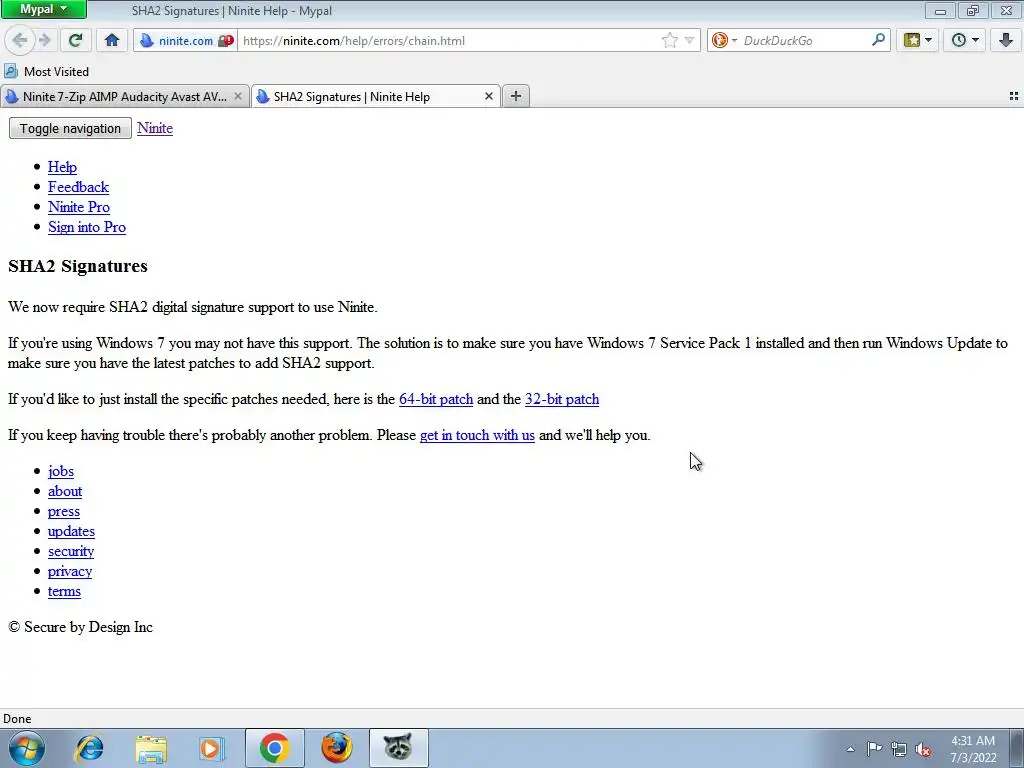Open the DuckDuckGo search engine selector
This screenshot has height=768, width=1024.
click(x=724, y=40)
